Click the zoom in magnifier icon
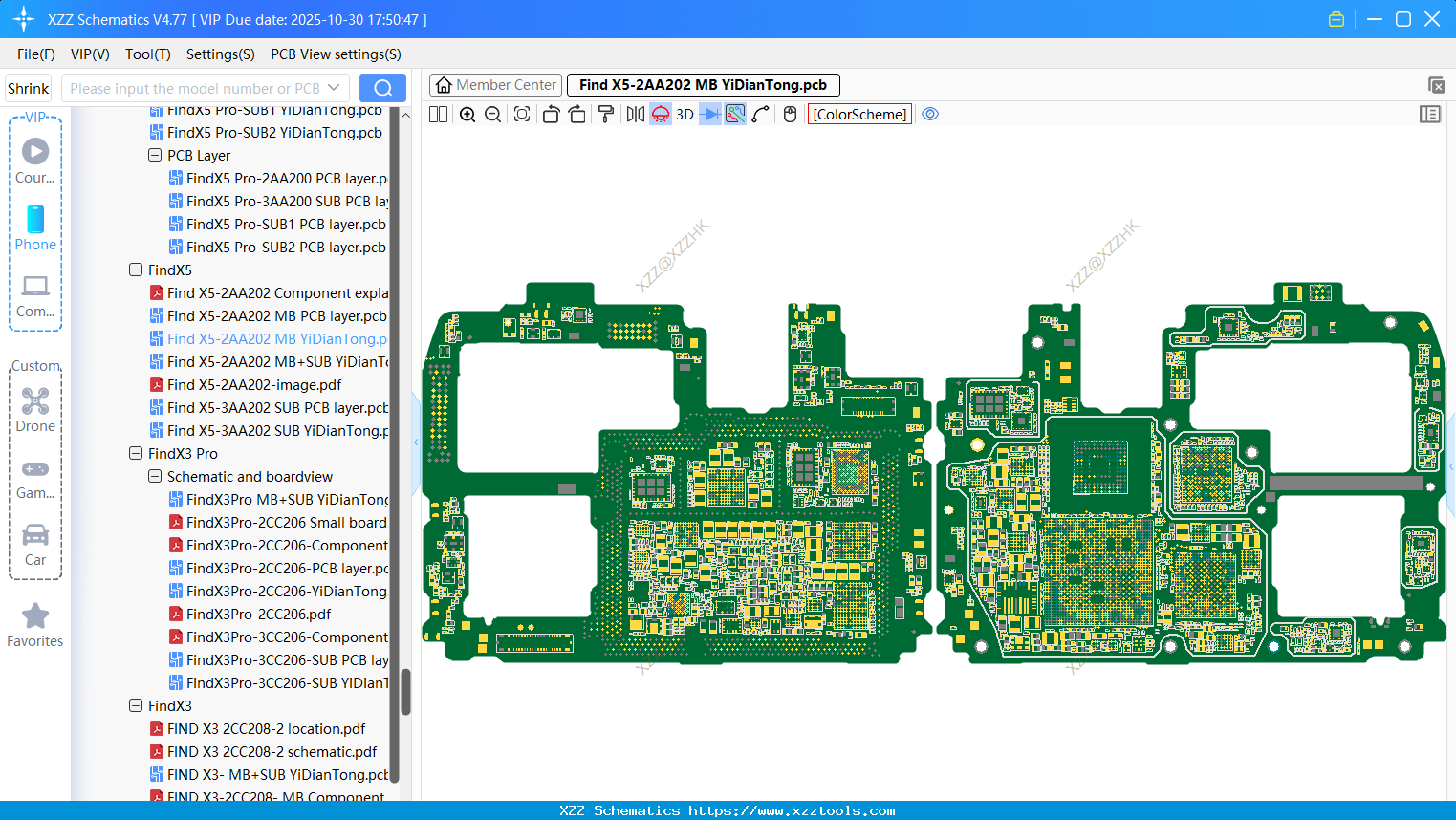Viewport: 1456px width, 820px height. tap(467, 115)
